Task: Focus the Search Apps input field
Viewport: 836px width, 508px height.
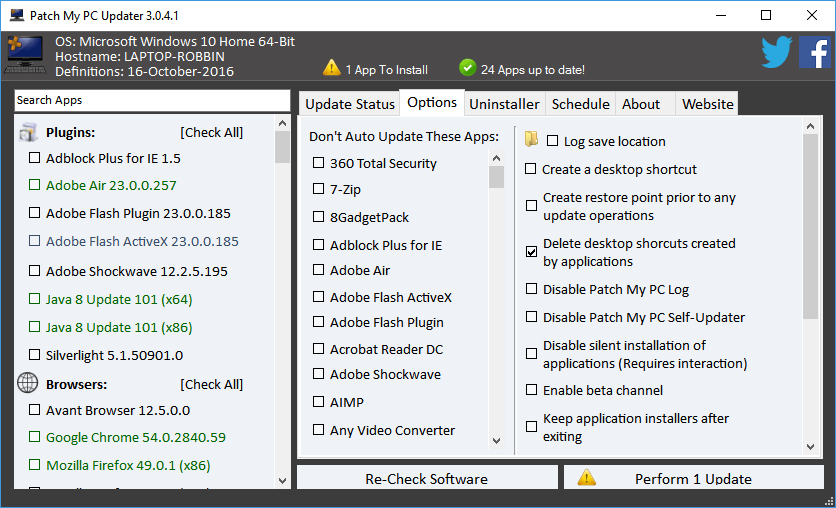Action: point(151,100)
